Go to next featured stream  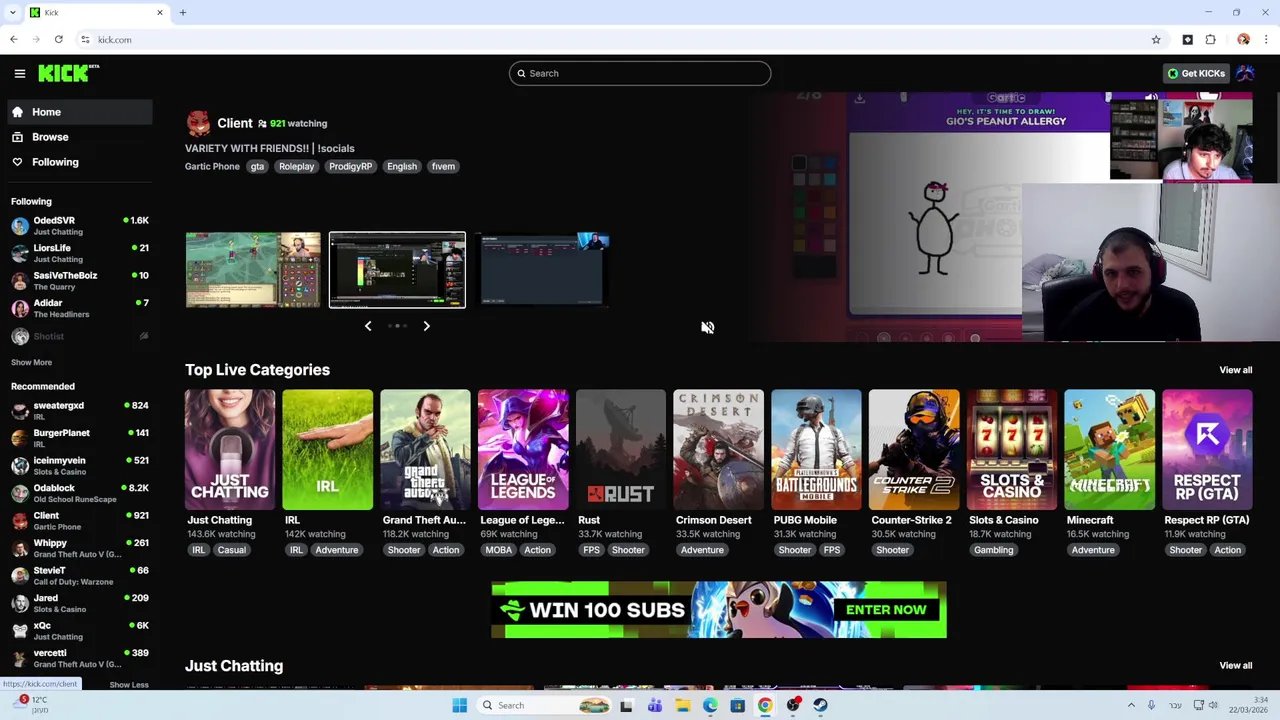coord(426,326)
